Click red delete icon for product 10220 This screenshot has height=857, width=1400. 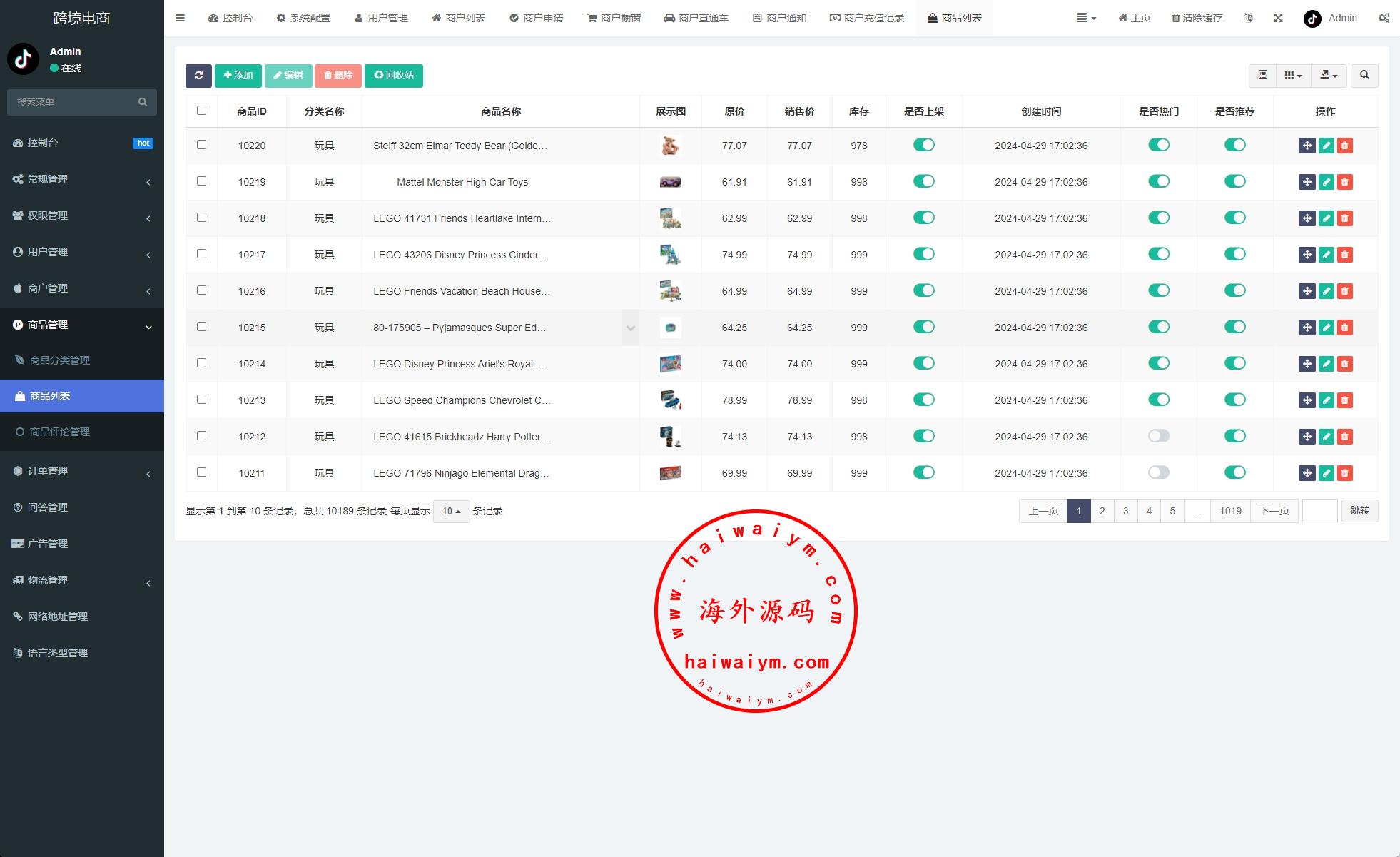coord(1345,146)
